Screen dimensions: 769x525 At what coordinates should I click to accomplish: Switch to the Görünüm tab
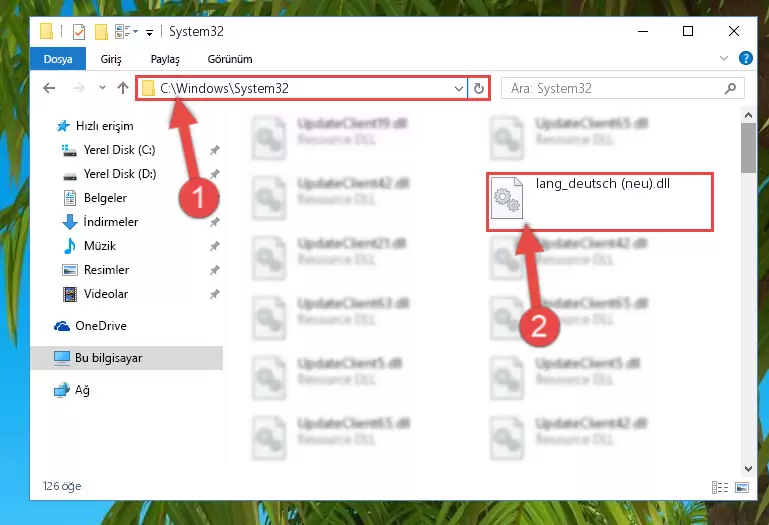click(230, 59)
